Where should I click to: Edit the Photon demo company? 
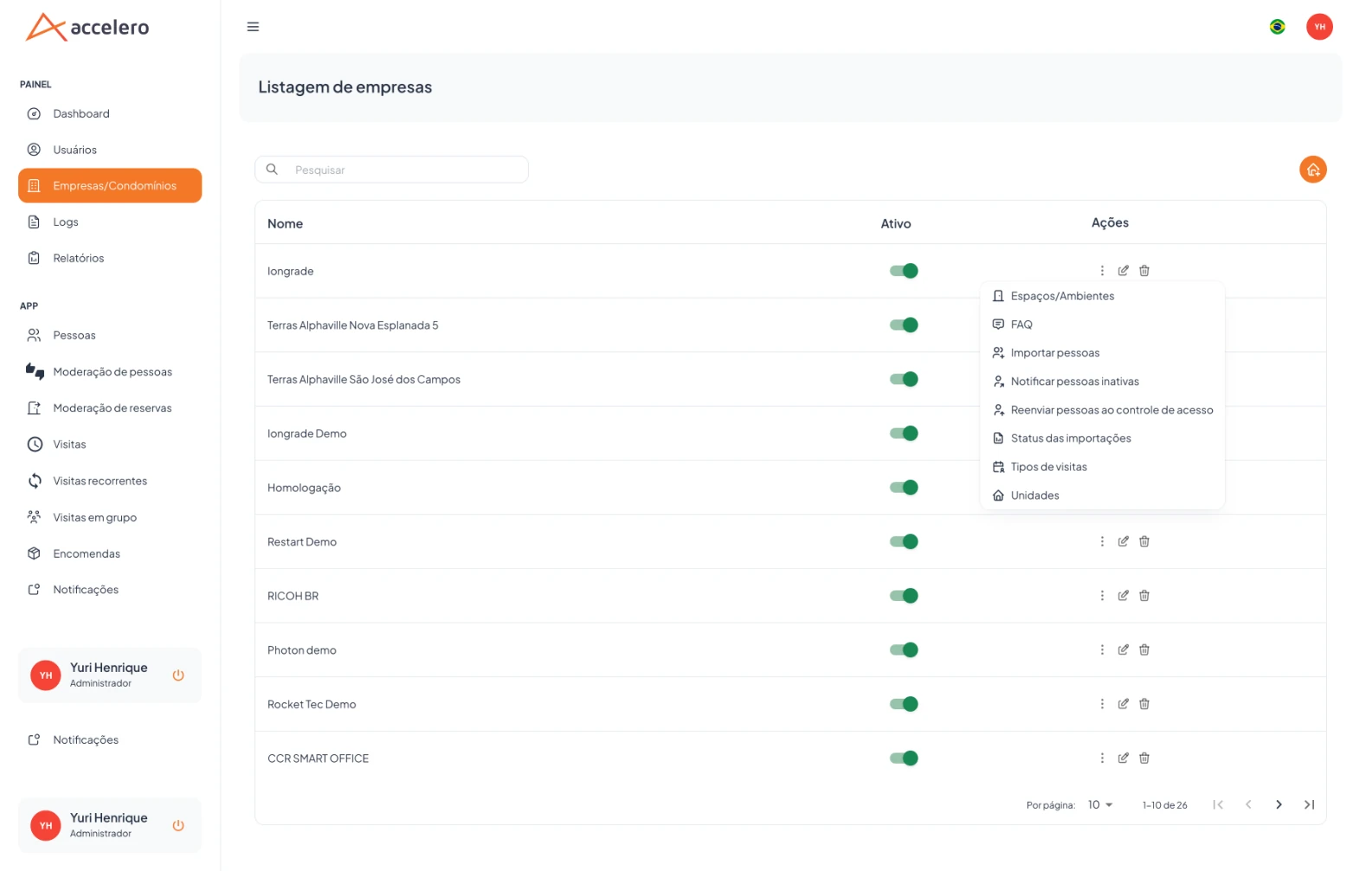[x=1123, y=650]
